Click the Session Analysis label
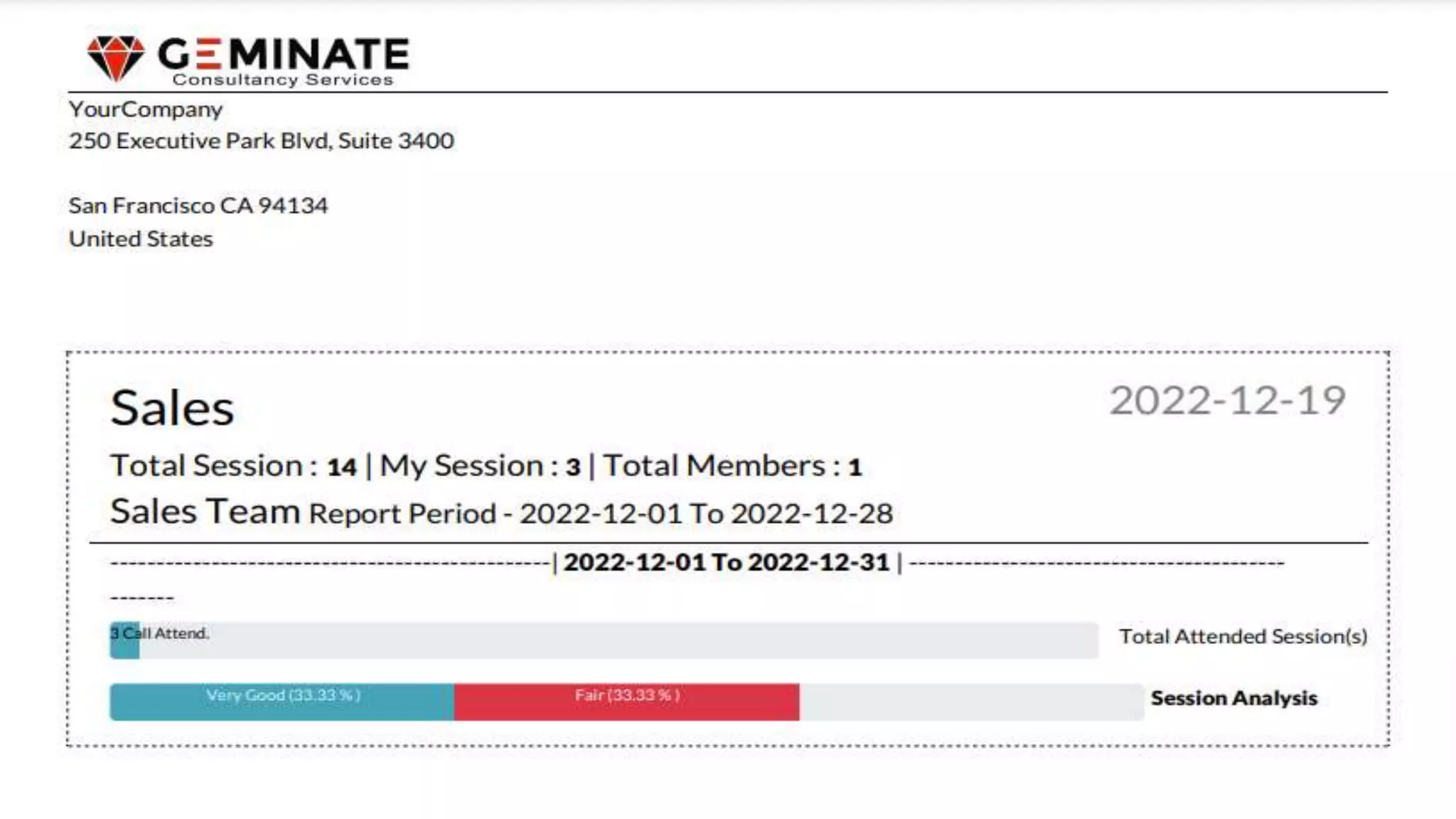The image size is (1456, 819). coord(1233,698)
